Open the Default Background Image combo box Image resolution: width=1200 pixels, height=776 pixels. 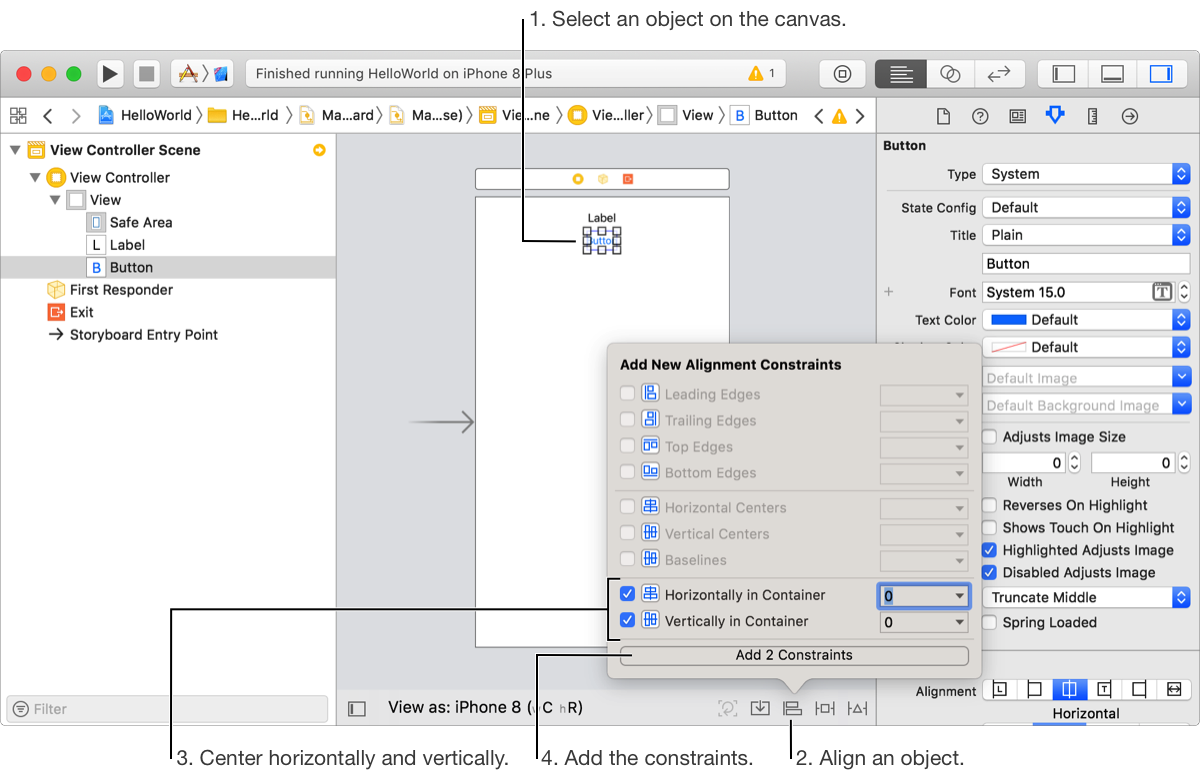(1086, 405)
